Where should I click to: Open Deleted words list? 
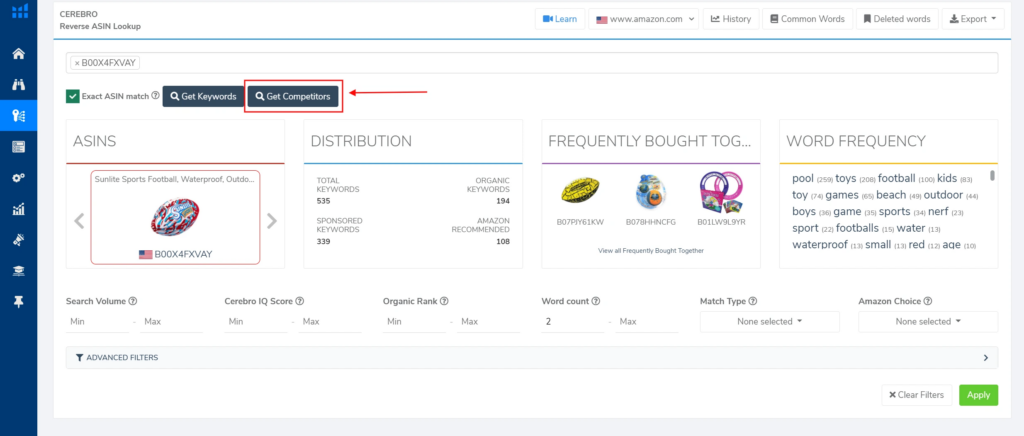897,19
